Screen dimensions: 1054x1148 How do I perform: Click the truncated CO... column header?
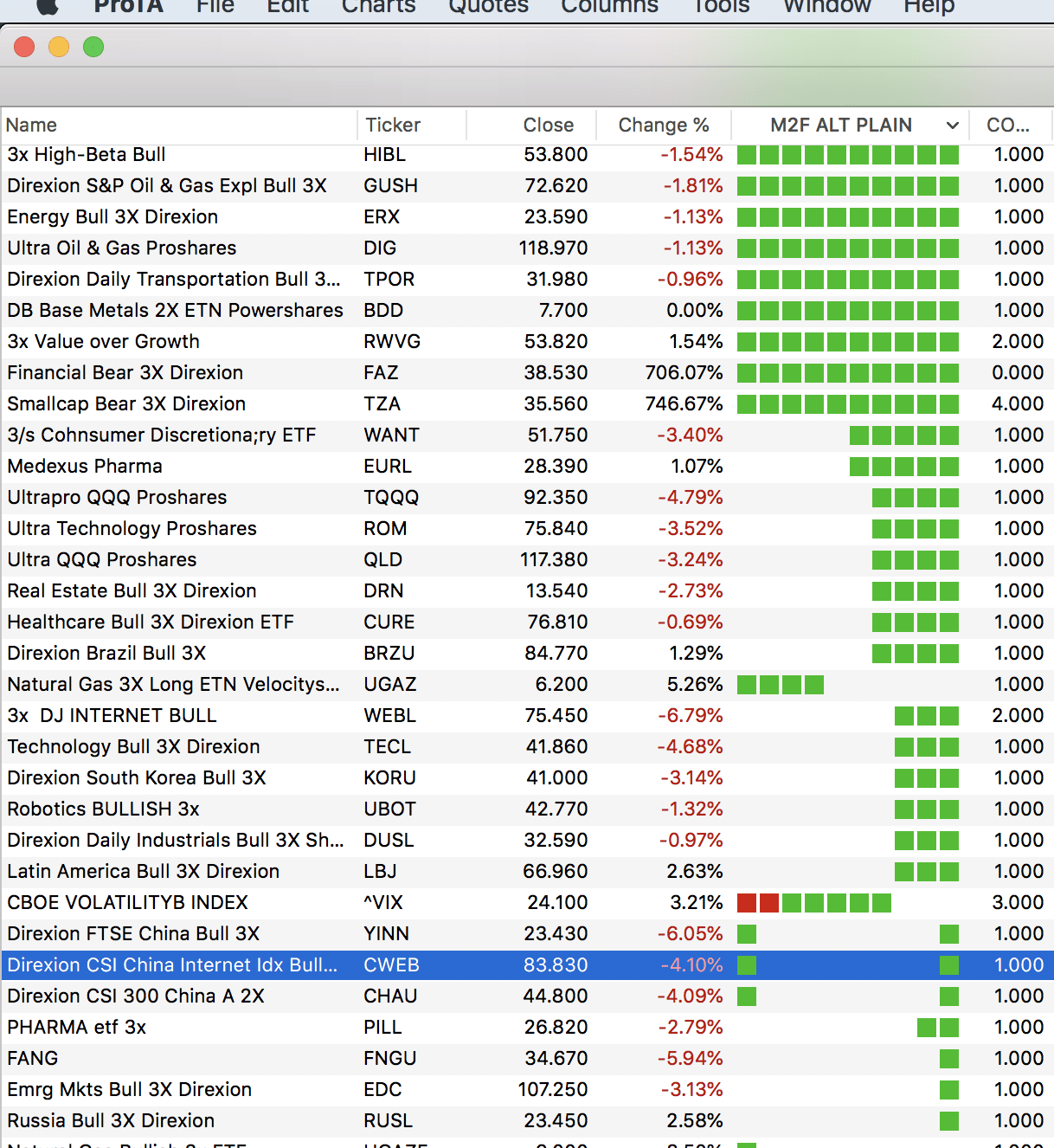(1008, 125)
